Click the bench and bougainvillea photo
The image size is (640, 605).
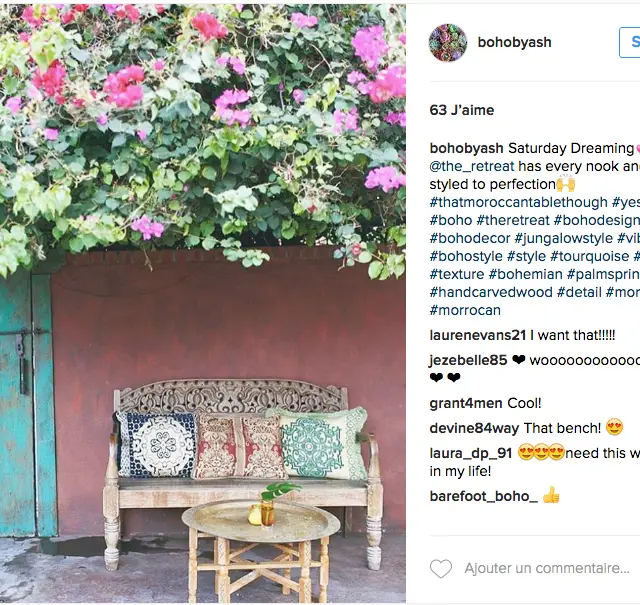(x=203, y=304)
